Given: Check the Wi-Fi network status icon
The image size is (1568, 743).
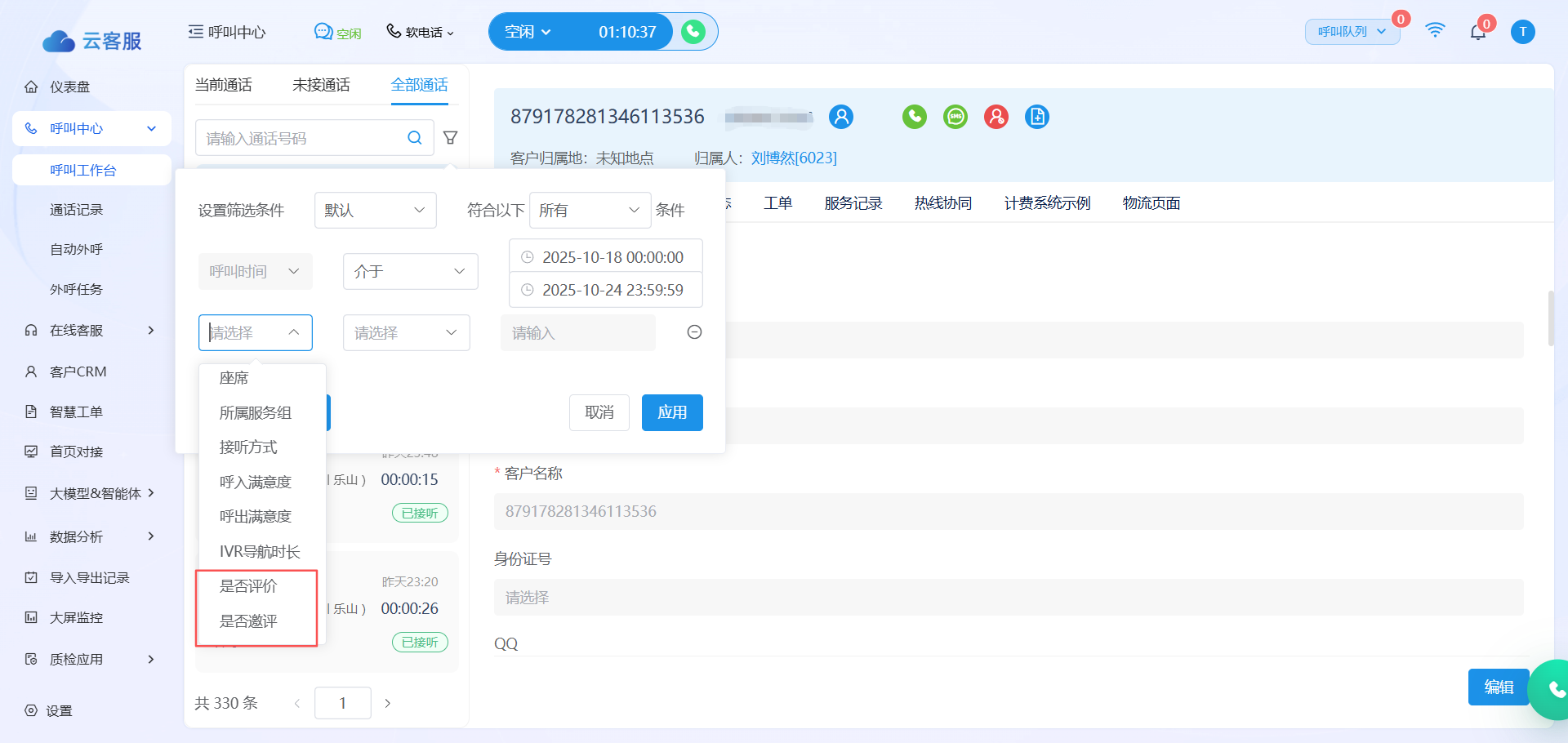Looking at the screenshot, I should [x=1435, y=31].
